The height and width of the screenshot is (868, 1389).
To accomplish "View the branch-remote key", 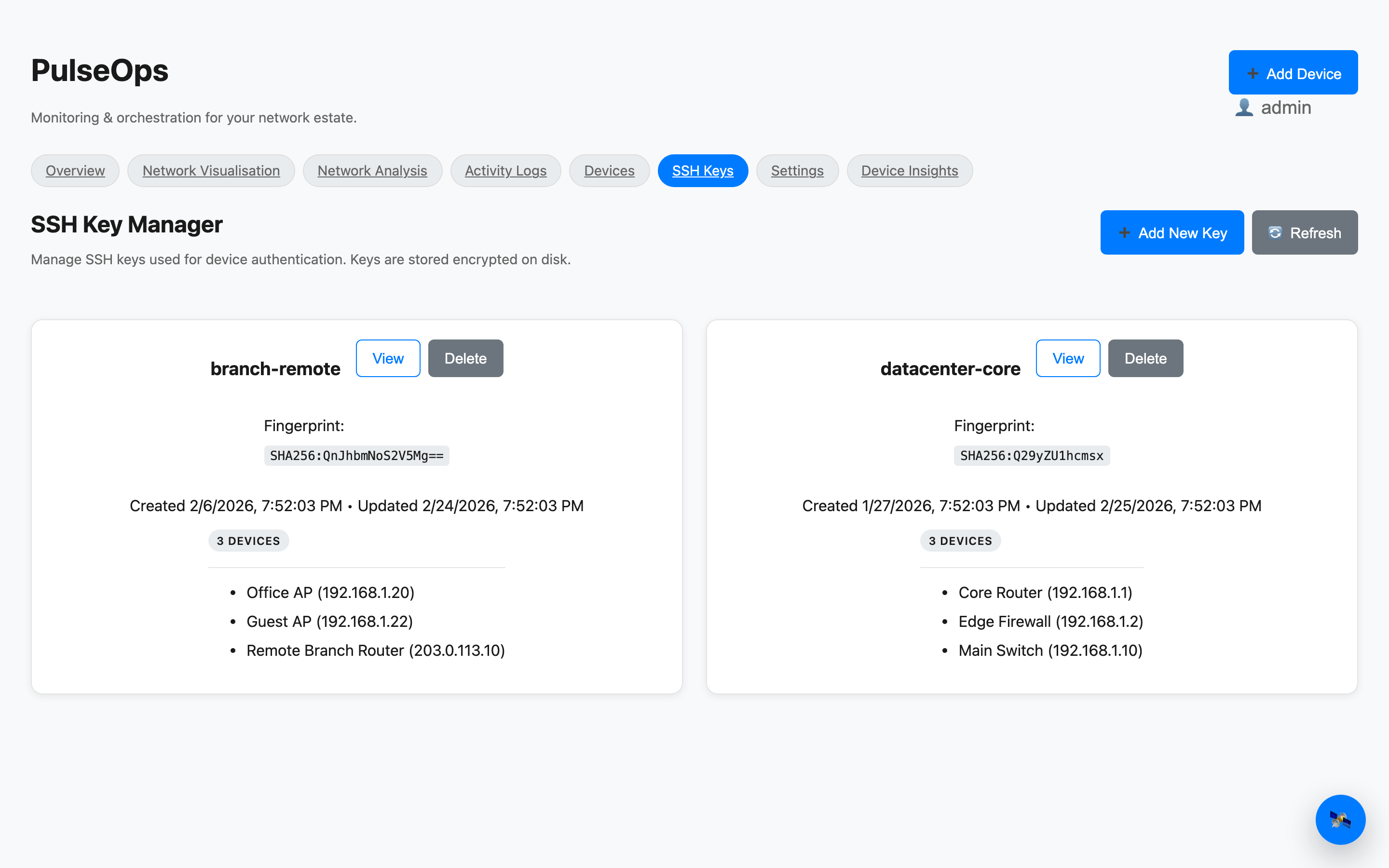I will tap(388, 358).
